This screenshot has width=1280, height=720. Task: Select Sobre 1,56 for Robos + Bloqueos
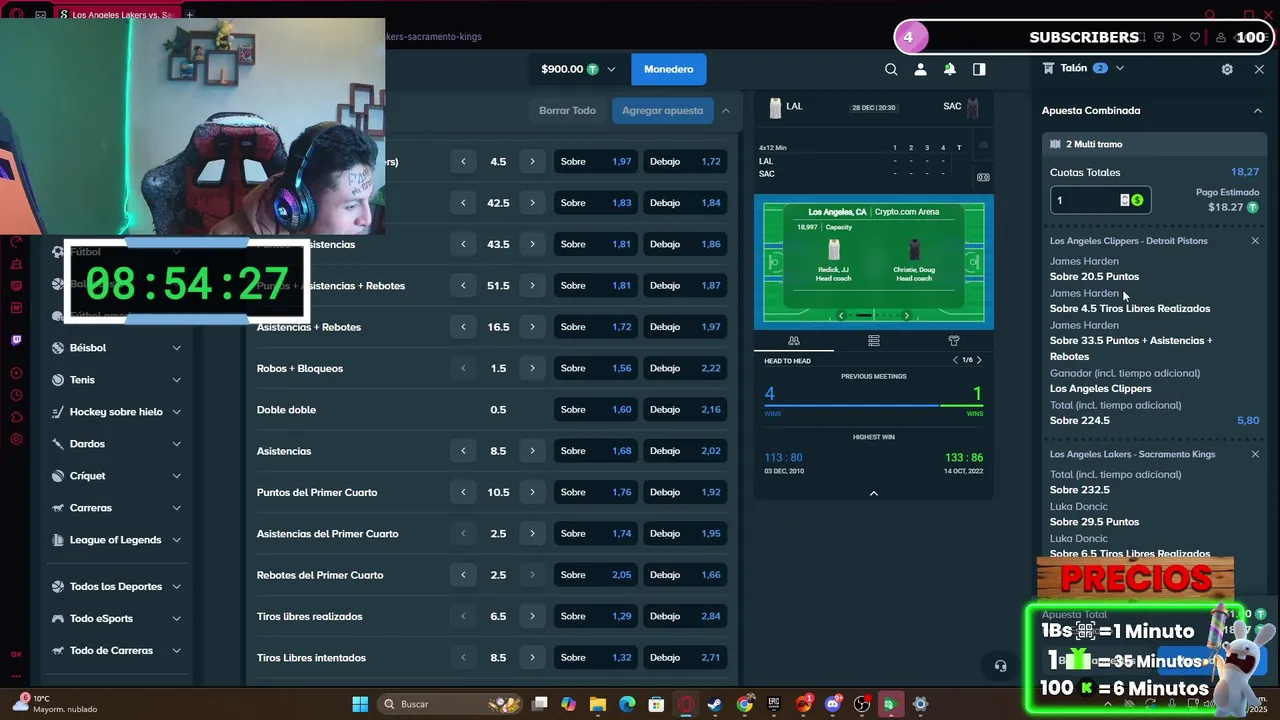click(x=596, y=368)
